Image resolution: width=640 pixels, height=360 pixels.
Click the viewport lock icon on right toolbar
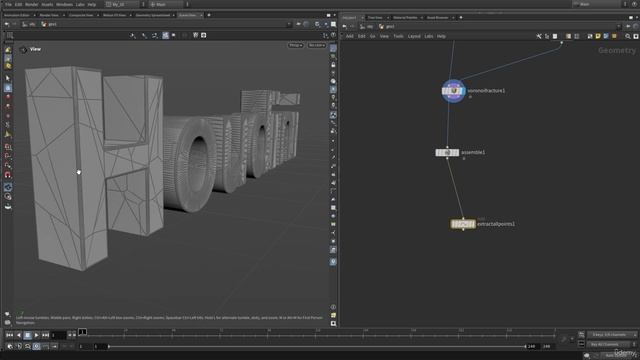[333, 65]
